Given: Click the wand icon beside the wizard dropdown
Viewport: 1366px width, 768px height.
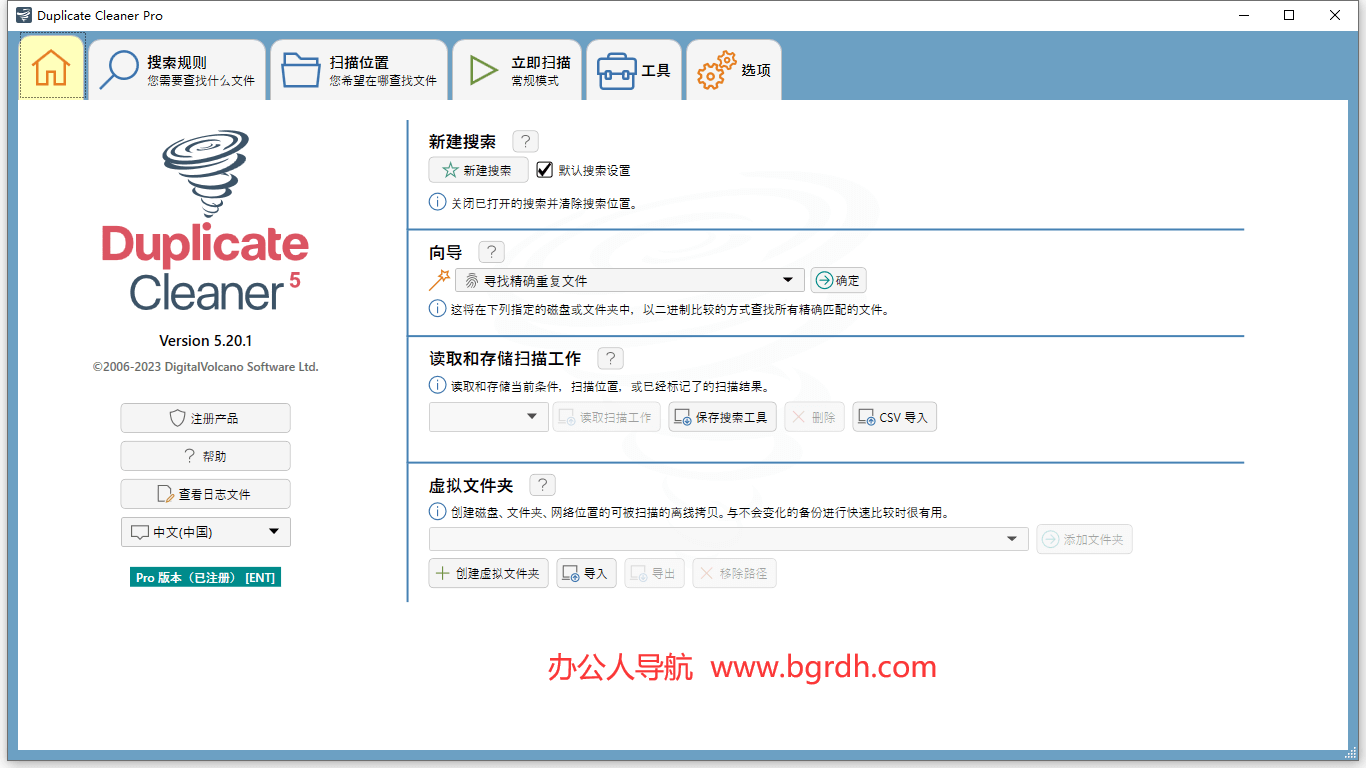Looking at the screenshot, I should [x=438, y=279].
